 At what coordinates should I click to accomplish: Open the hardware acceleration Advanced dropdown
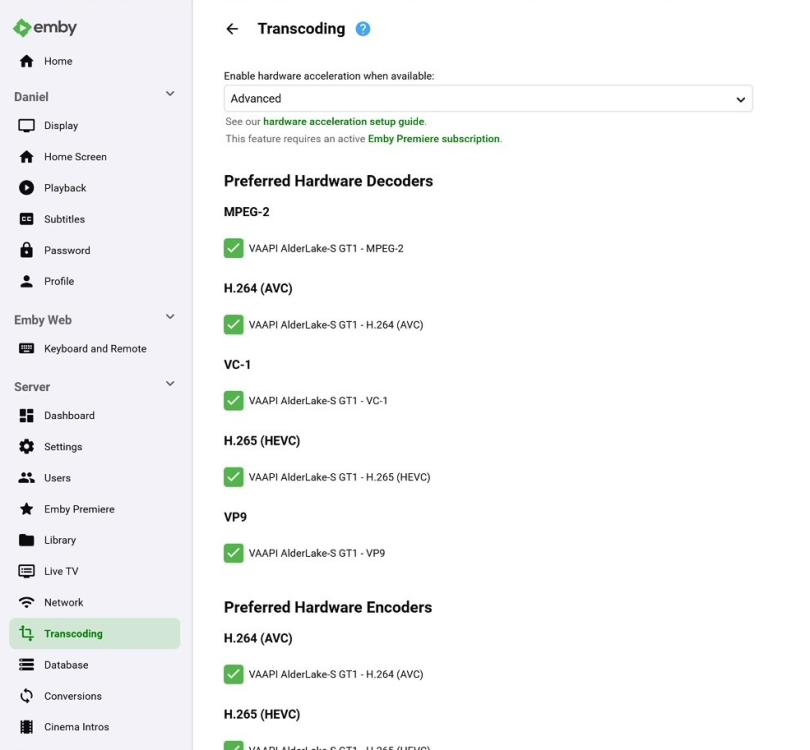[x=488, y=99]
